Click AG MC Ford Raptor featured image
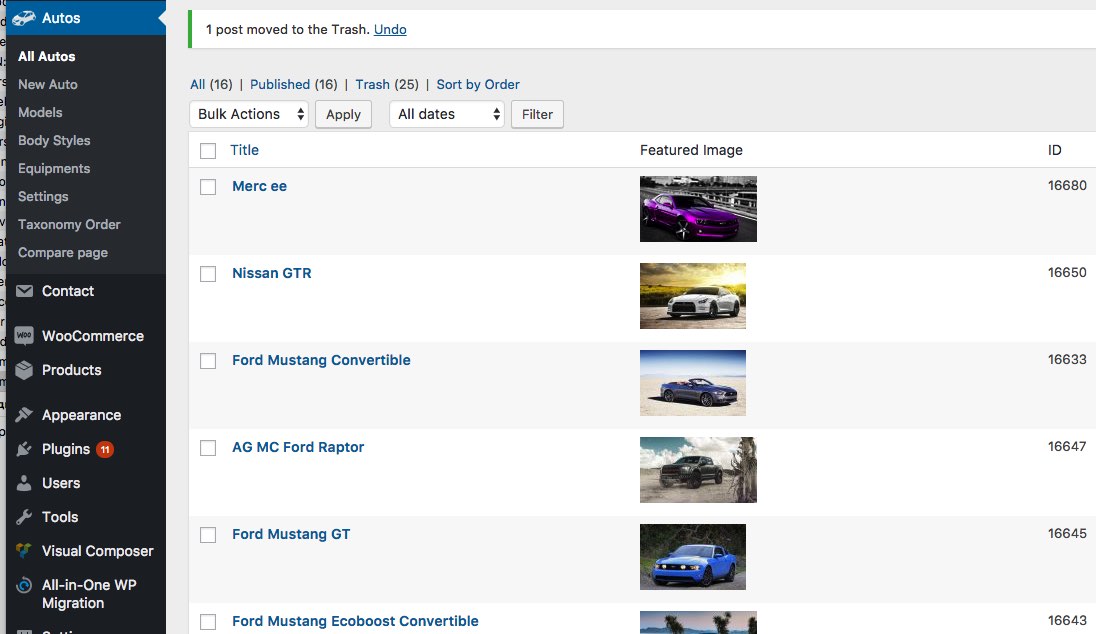The height and width of the screenshot is (634, 1096). 698,470
